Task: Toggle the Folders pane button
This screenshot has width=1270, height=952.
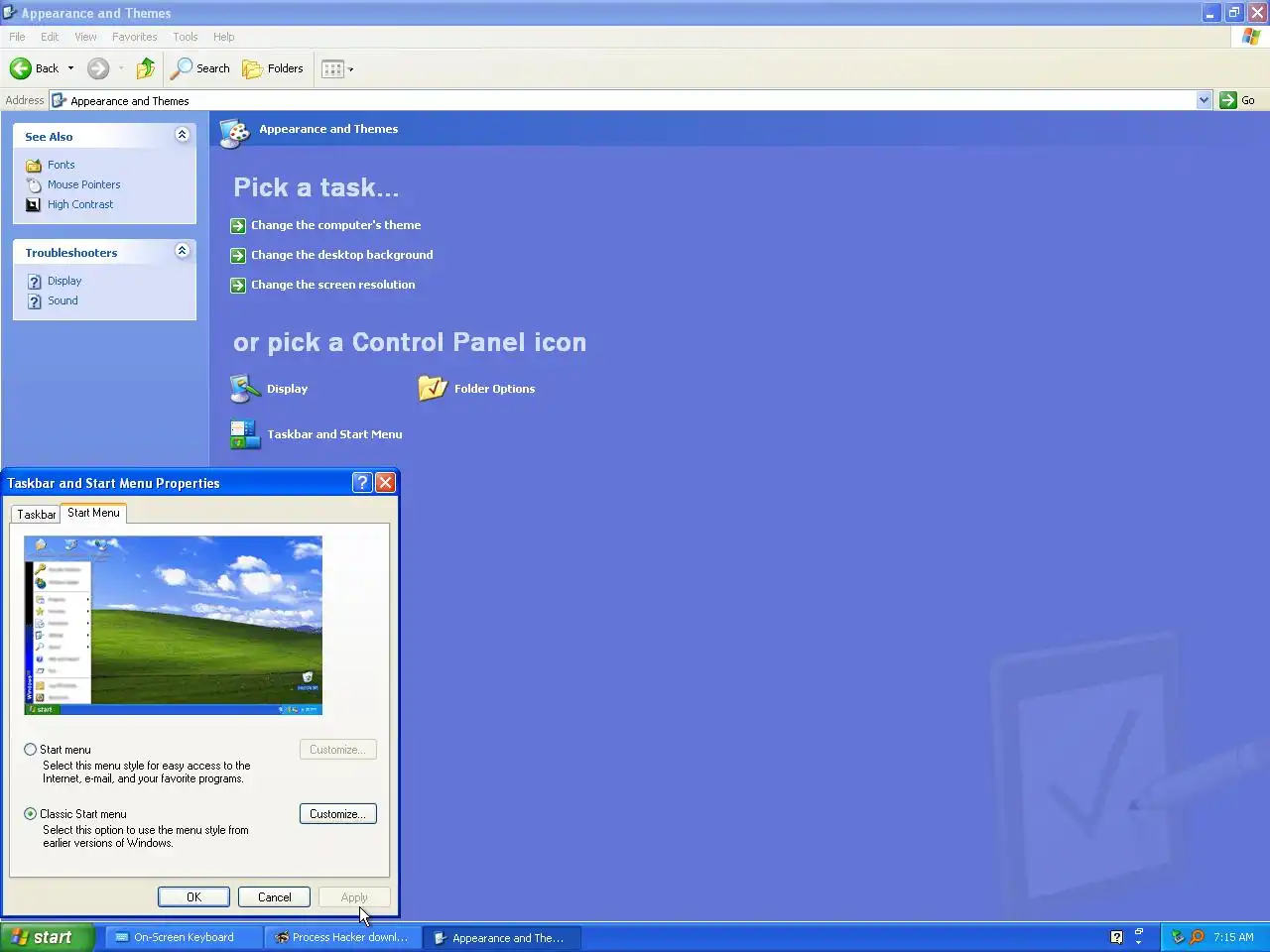Action: (x=273, y=68)
